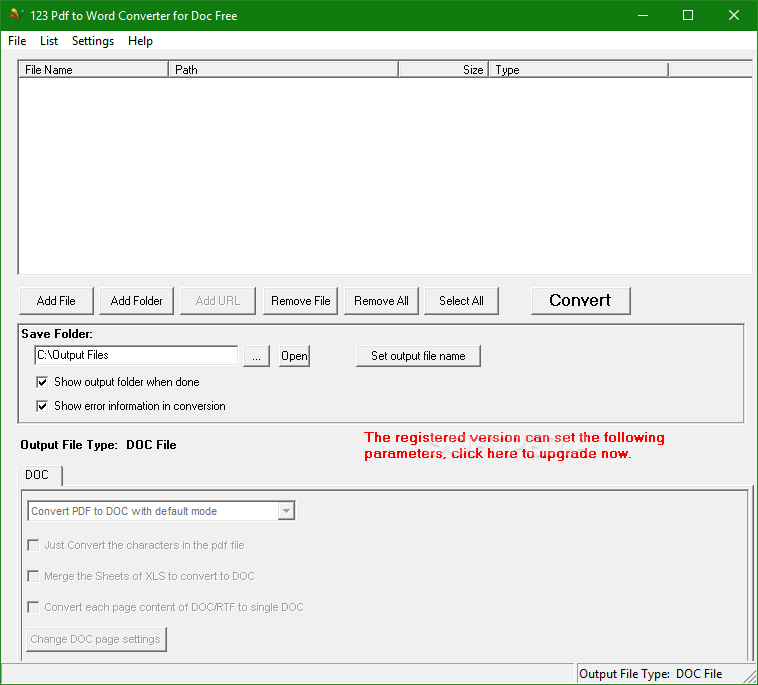Click Output File Type status bar text

650,674
